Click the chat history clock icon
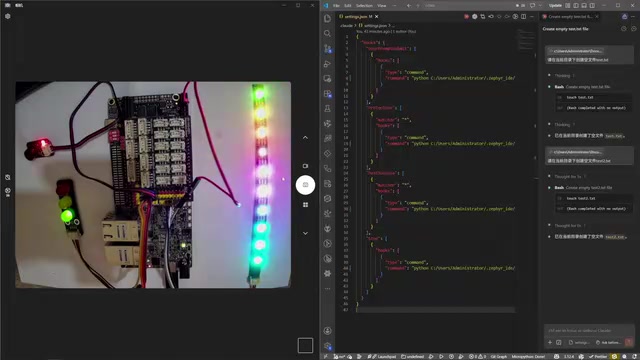 pos(624,29)
